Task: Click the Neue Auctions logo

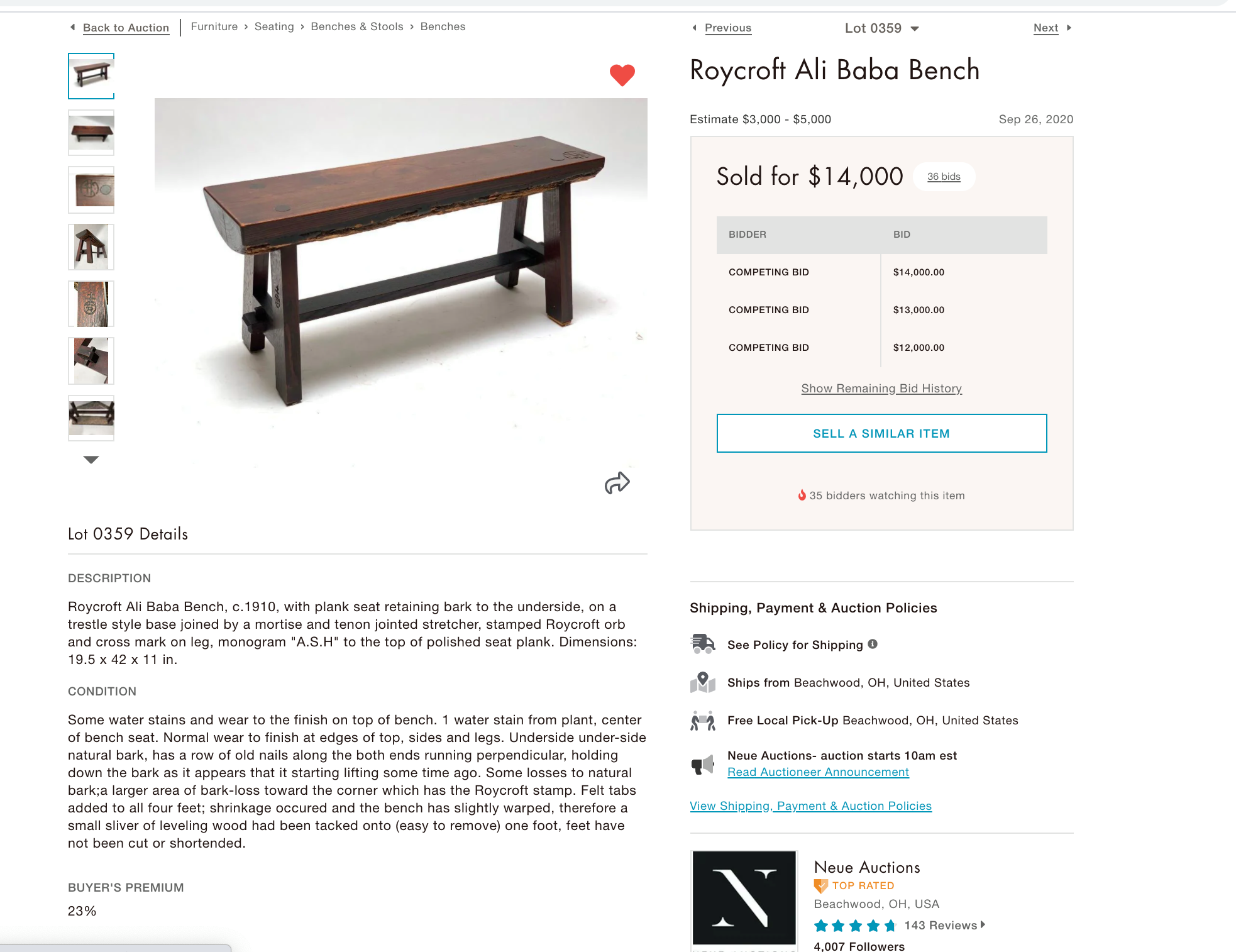Action: pyautogui.click(x=744, y=898)
